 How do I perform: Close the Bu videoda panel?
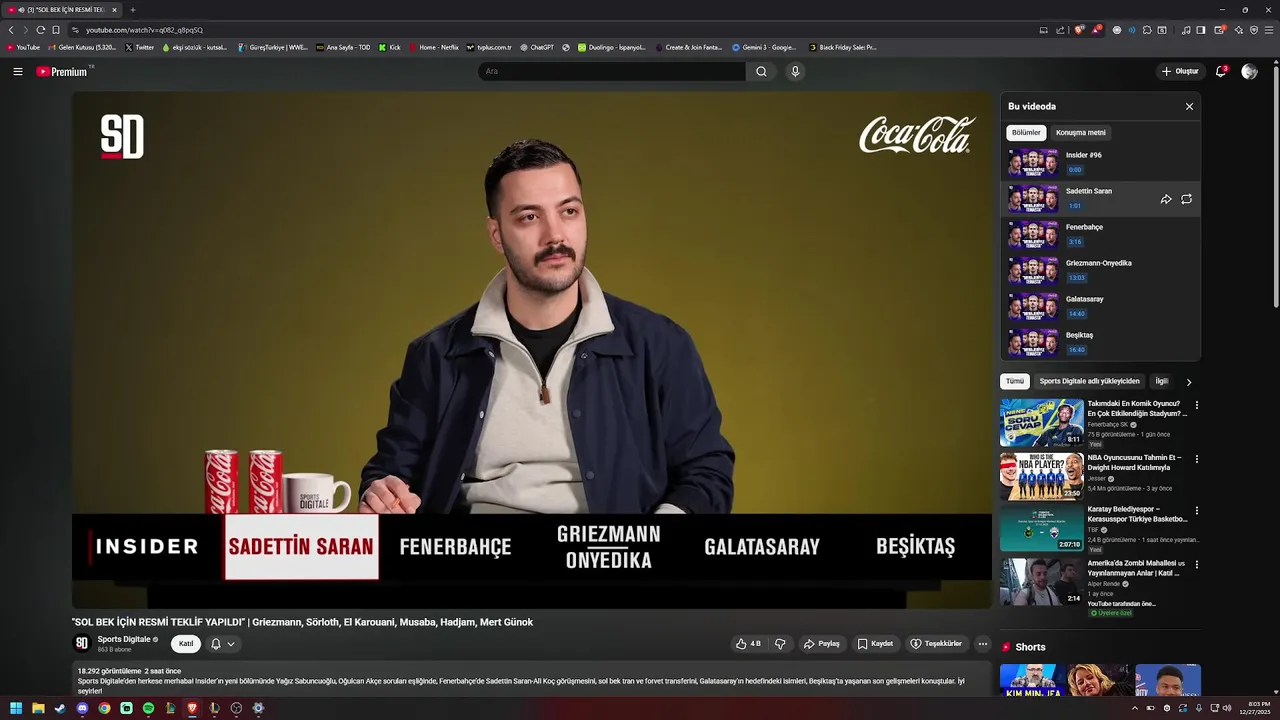click(1189, 106)
